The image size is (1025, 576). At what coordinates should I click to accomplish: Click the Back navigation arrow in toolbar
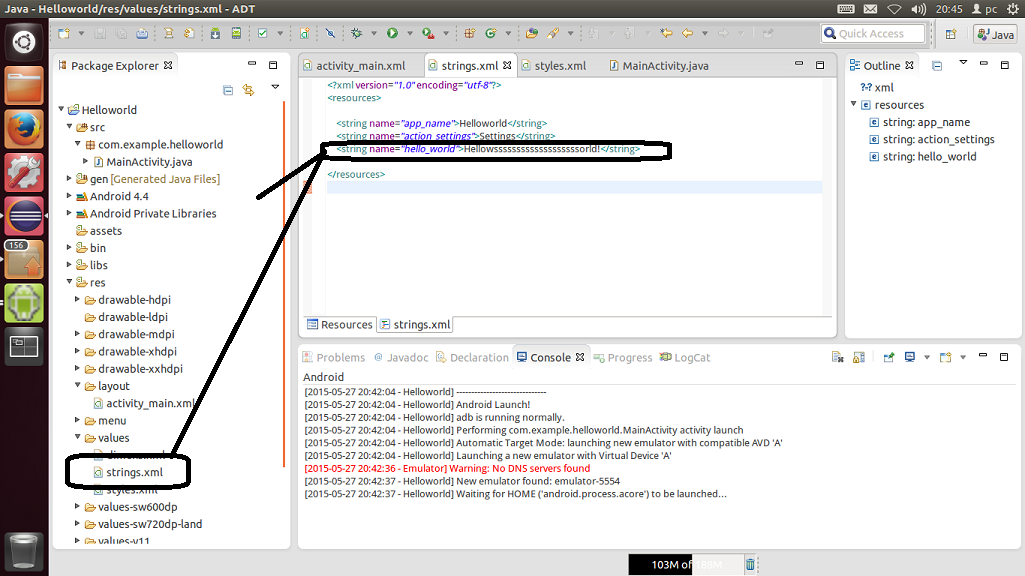point(687,33)
